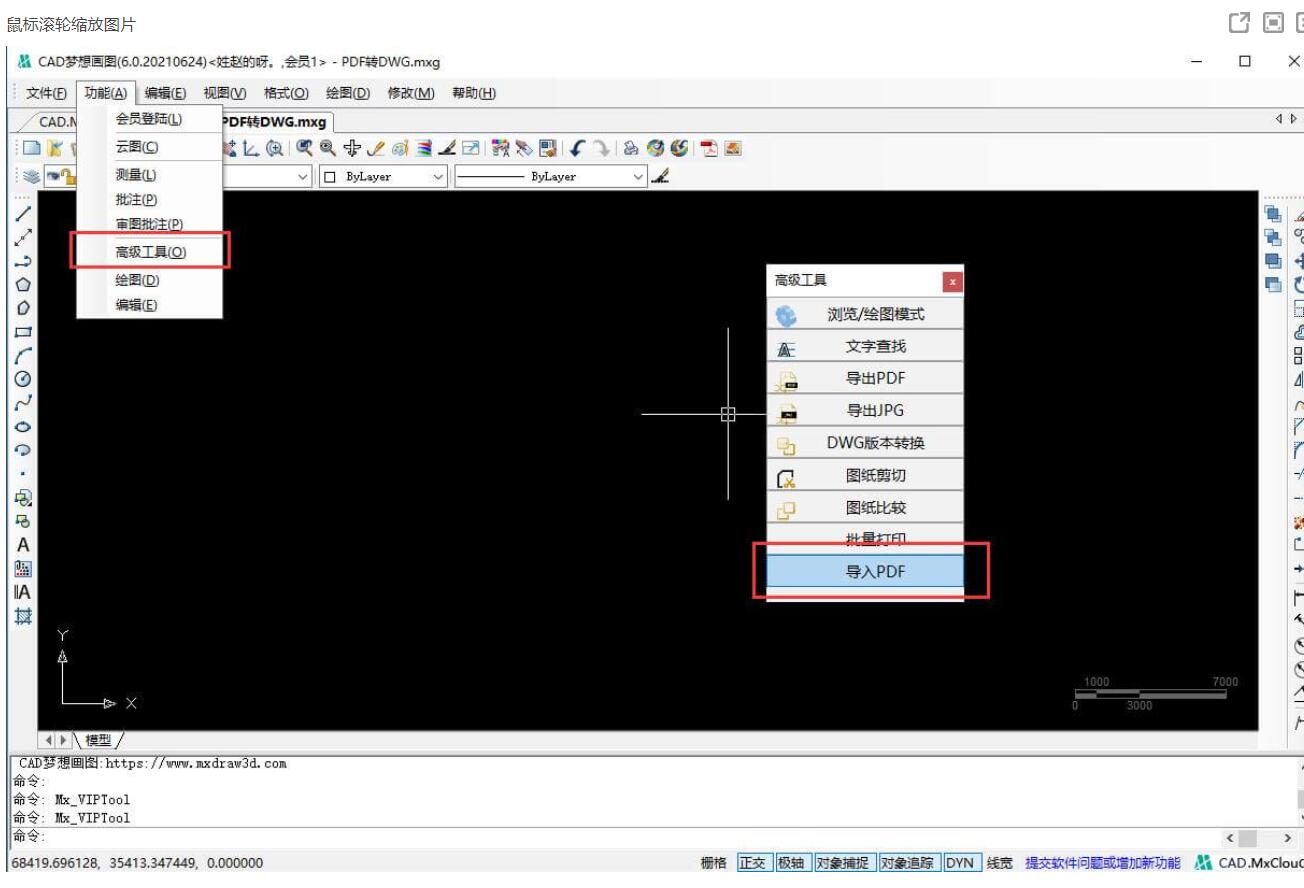Select the Multiline text 'IA' tool
Screen dimensions: 1304x888
[22, 592]
